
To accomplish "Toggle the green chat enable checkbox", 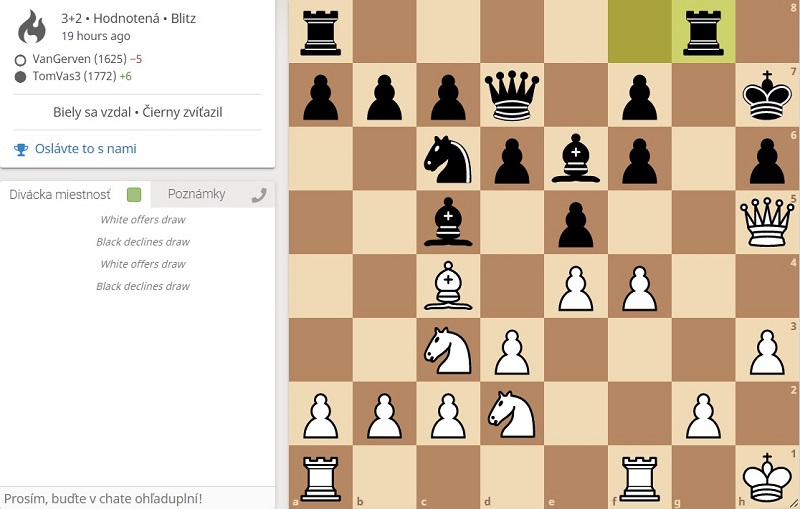I will click(x=134, y=195).
